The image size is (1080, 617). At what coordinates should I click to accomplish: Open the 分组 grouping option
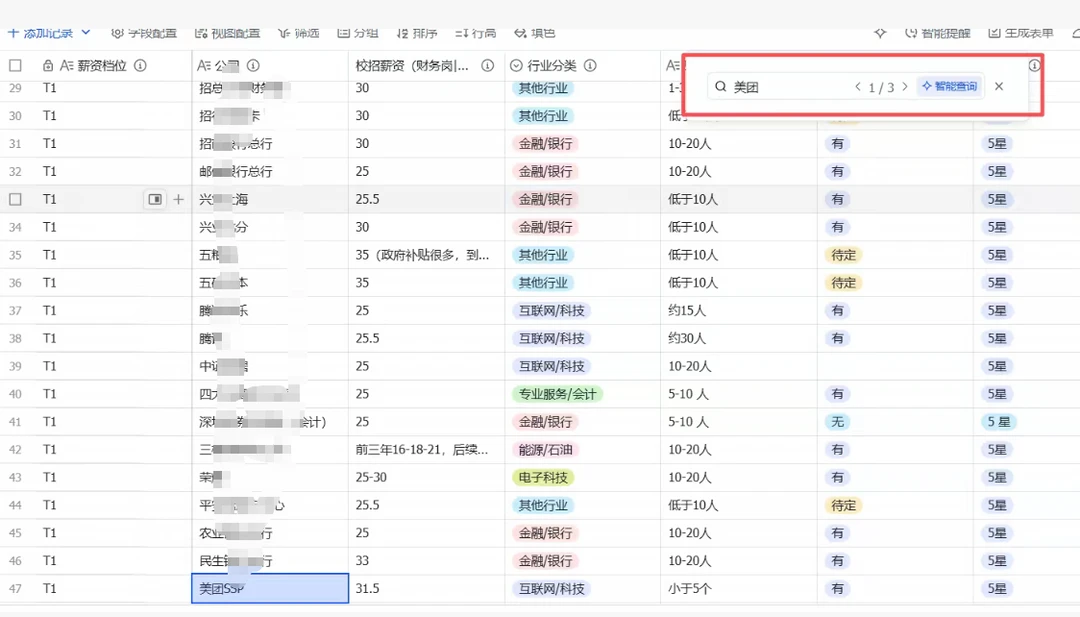(358, 33)
